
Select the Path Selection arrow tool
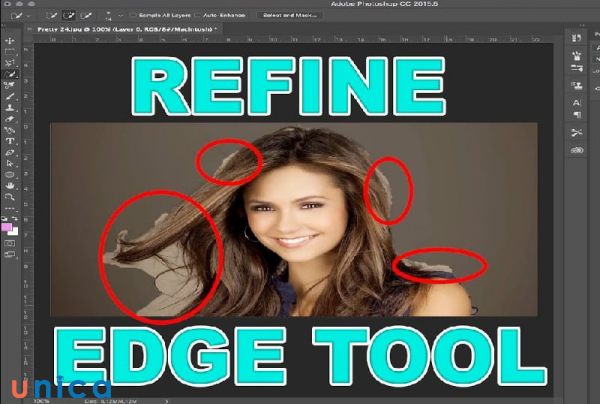[10, 163]
